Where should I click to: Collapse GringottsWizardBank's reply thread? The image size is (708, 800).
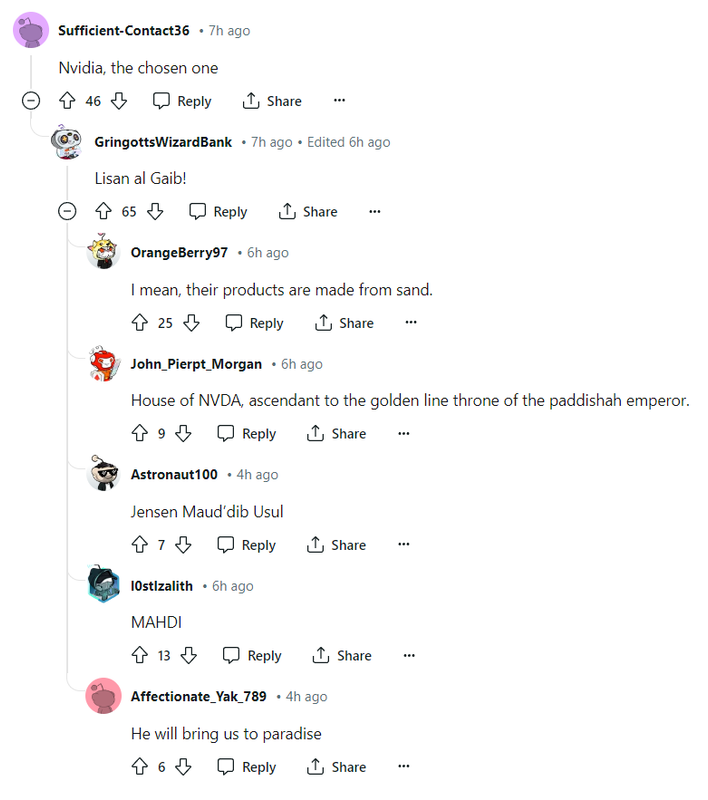pos(67,211)
